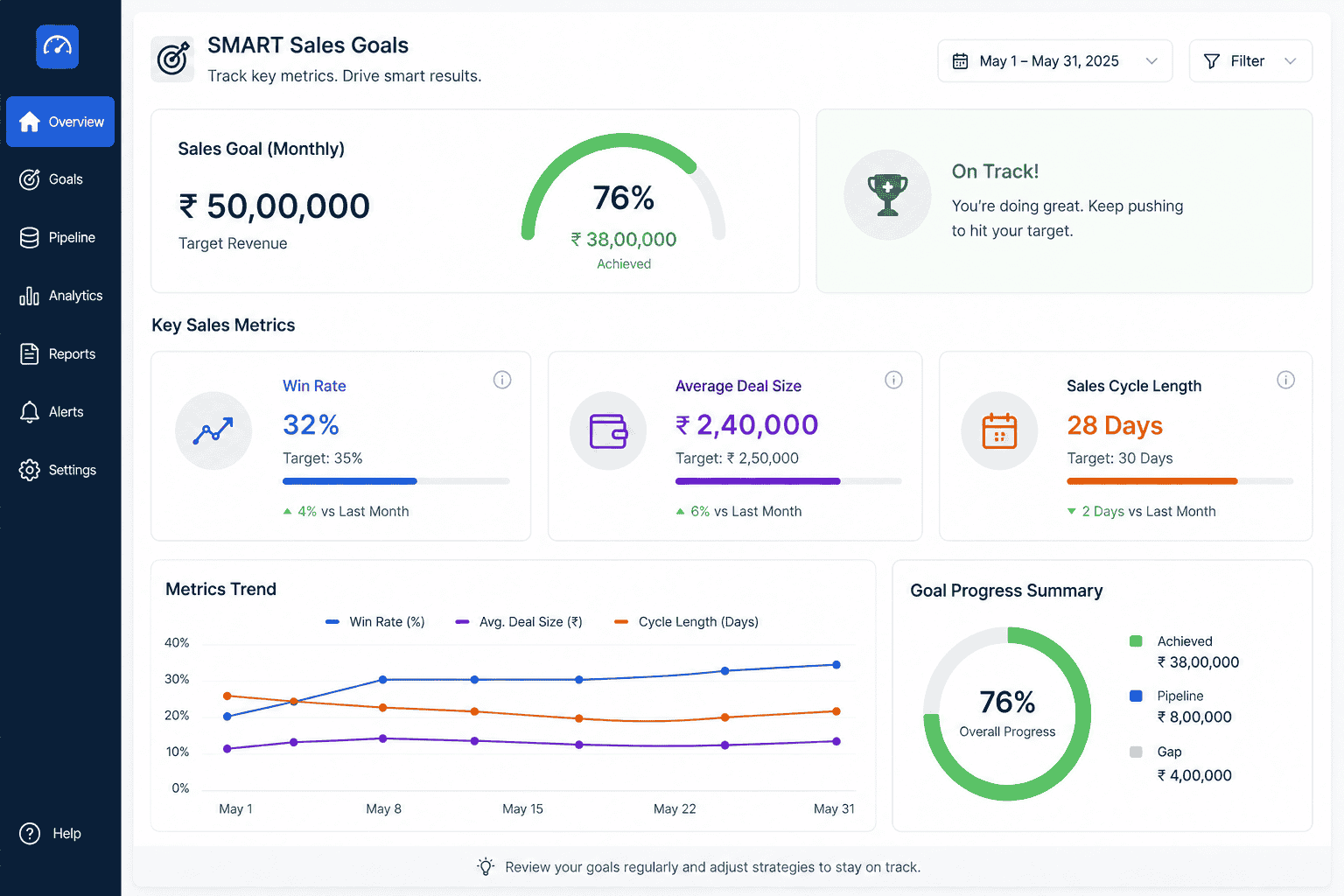The width and height of the screenshot is (1344, 896).
Task: Click the Cycle Length data point at May 1
Action: point(227,696)
